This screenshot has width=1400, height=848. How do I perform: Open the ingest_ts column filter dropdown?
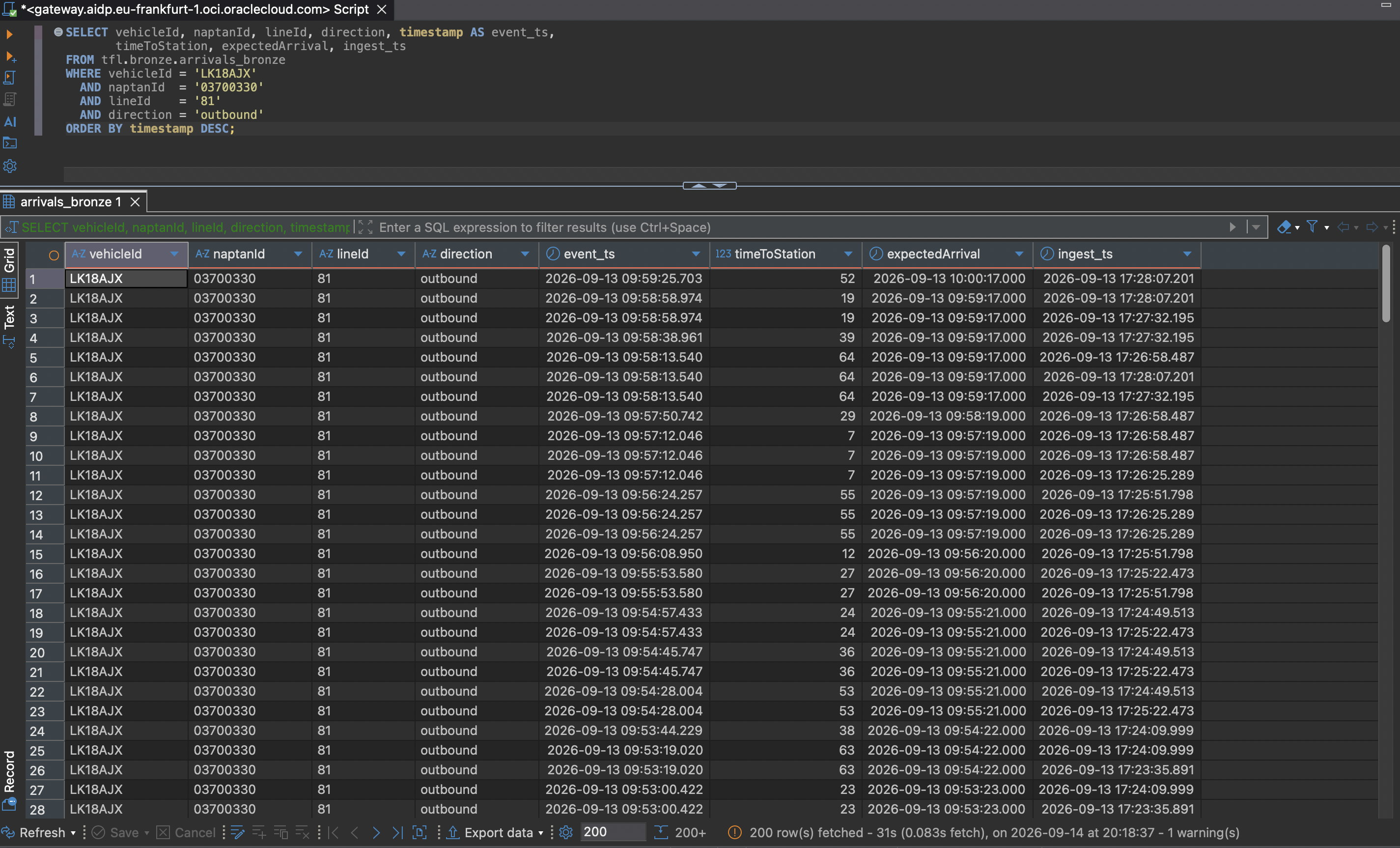coord(1187,254)
